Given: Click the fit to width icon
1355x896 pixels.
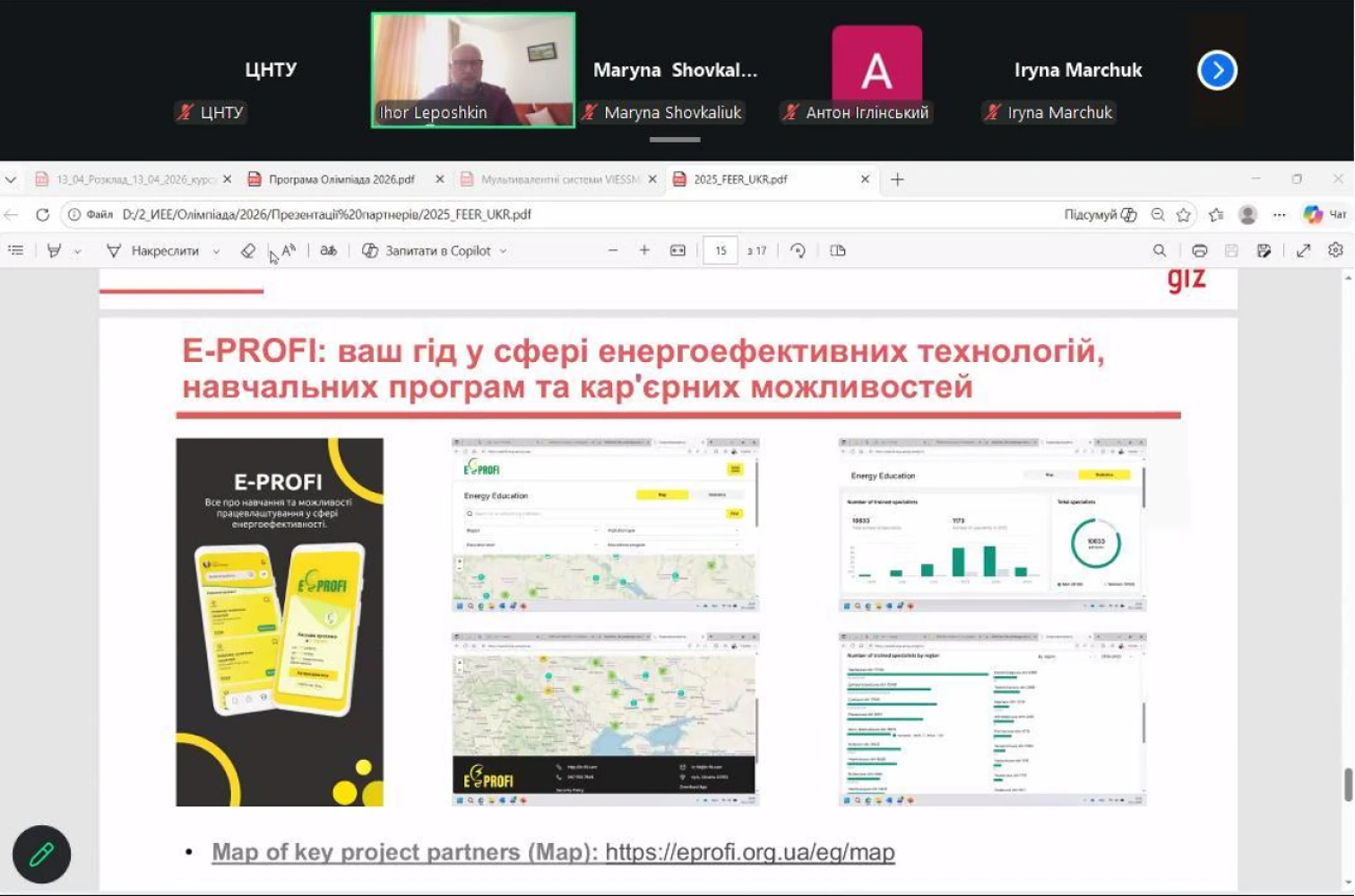Looking at the screenshot, I should (x=677, y=251).
